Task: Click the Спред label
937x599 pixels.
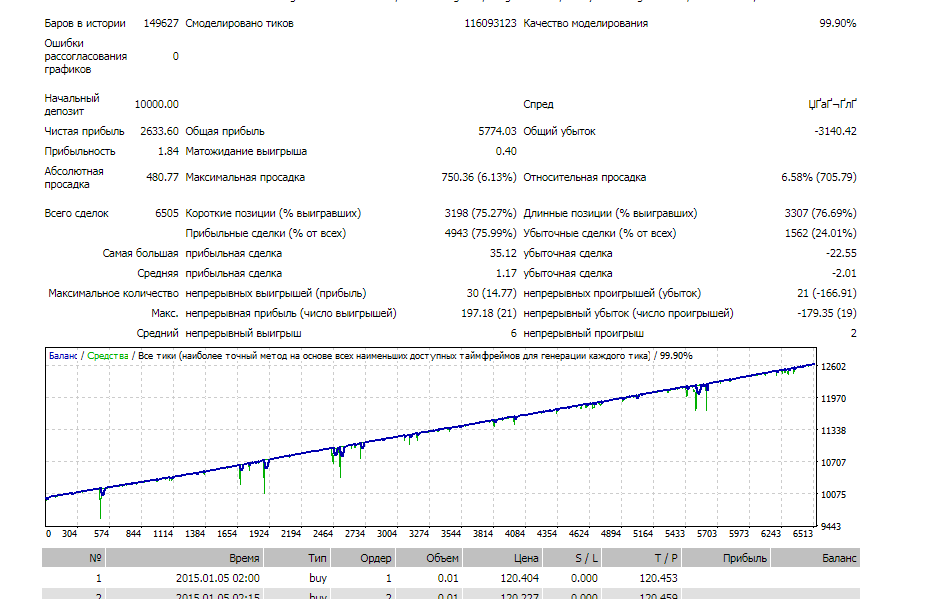Action: click(x=538, y=104)
